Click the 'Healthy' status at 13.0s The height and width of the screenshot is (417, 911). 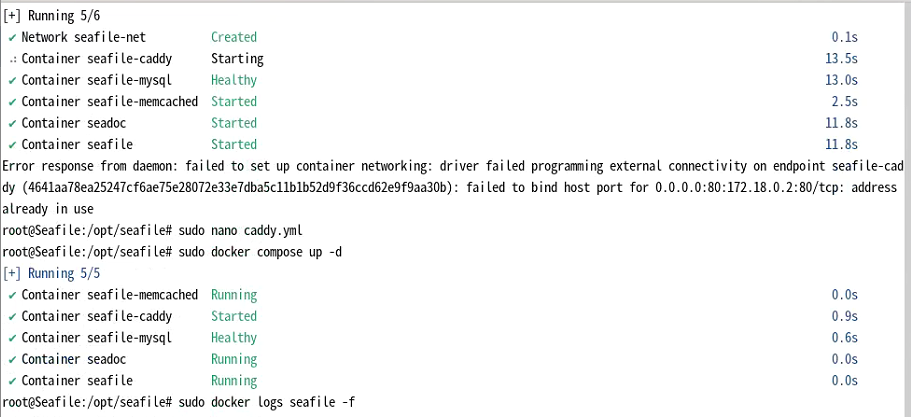coord(234,80)
